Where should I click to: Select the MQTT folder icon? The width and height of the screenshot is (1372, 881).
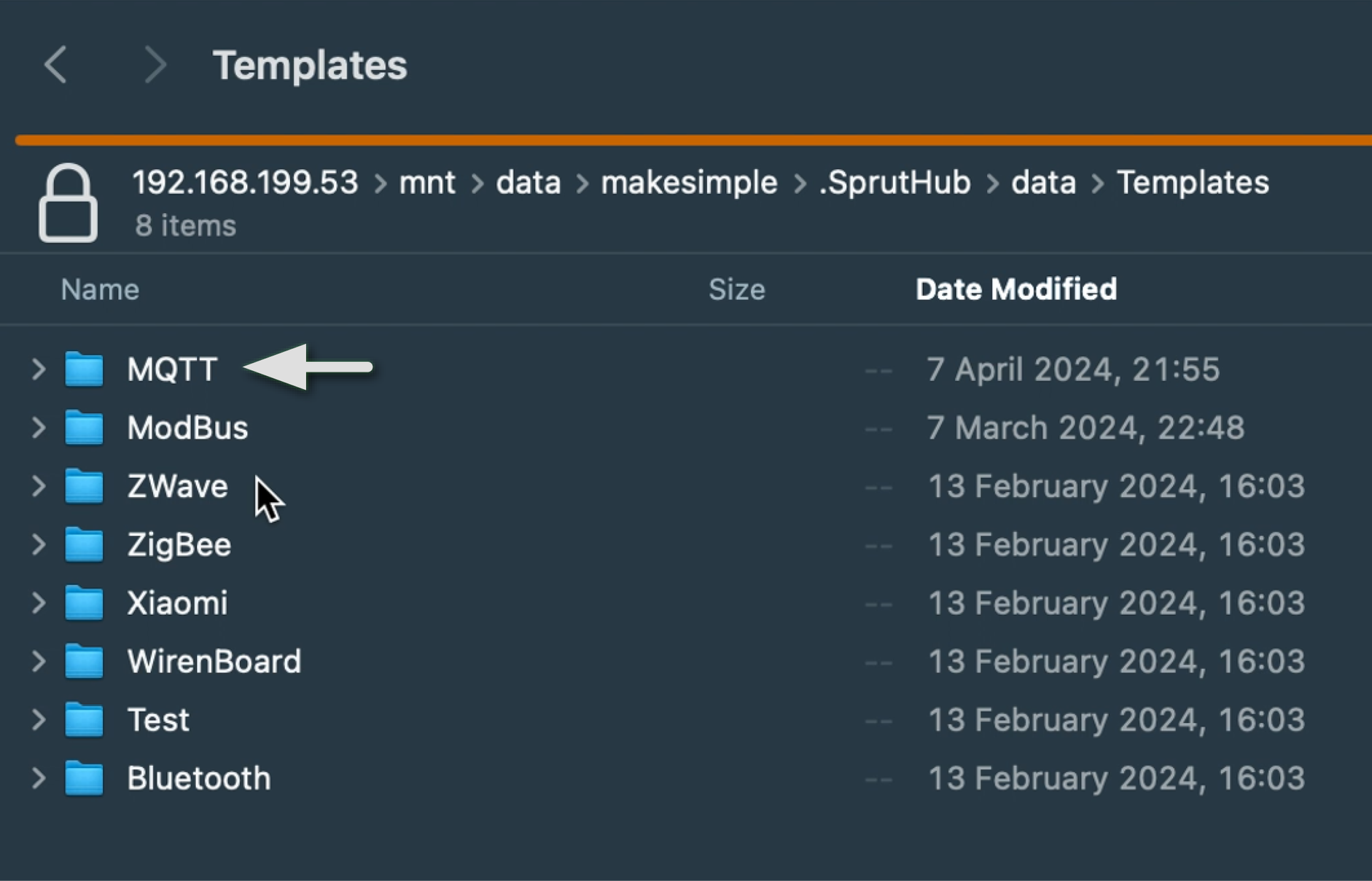(84, 369)
